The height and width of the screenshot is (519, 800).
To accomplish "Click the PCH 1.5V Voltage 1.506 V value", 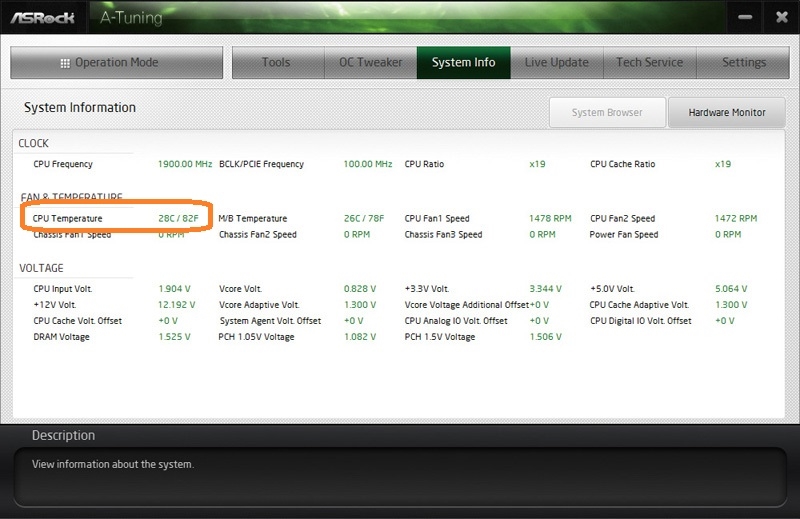I will pos(545,337).
